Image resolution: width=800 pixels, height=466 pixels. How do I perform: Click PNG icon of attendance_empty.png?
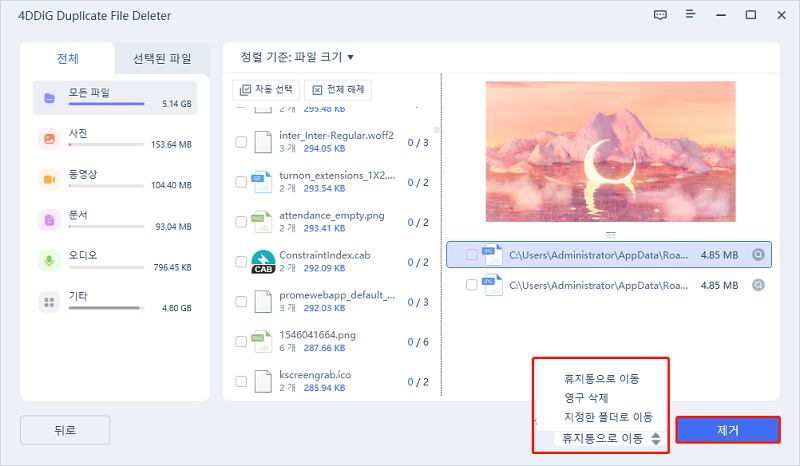(x=262, y=222)
